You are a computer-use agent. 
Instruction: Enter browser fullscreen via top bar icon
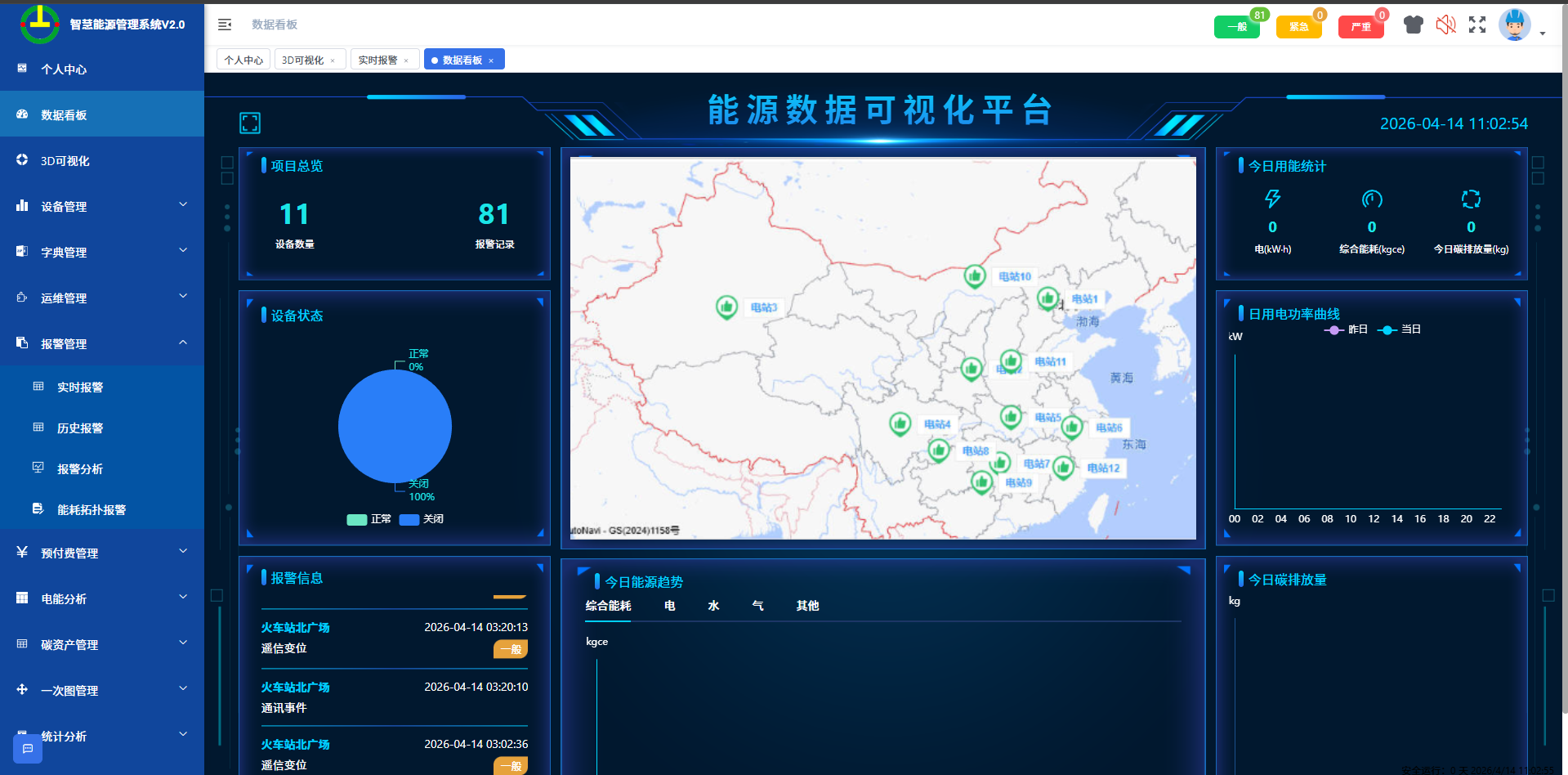(1477, 25)
